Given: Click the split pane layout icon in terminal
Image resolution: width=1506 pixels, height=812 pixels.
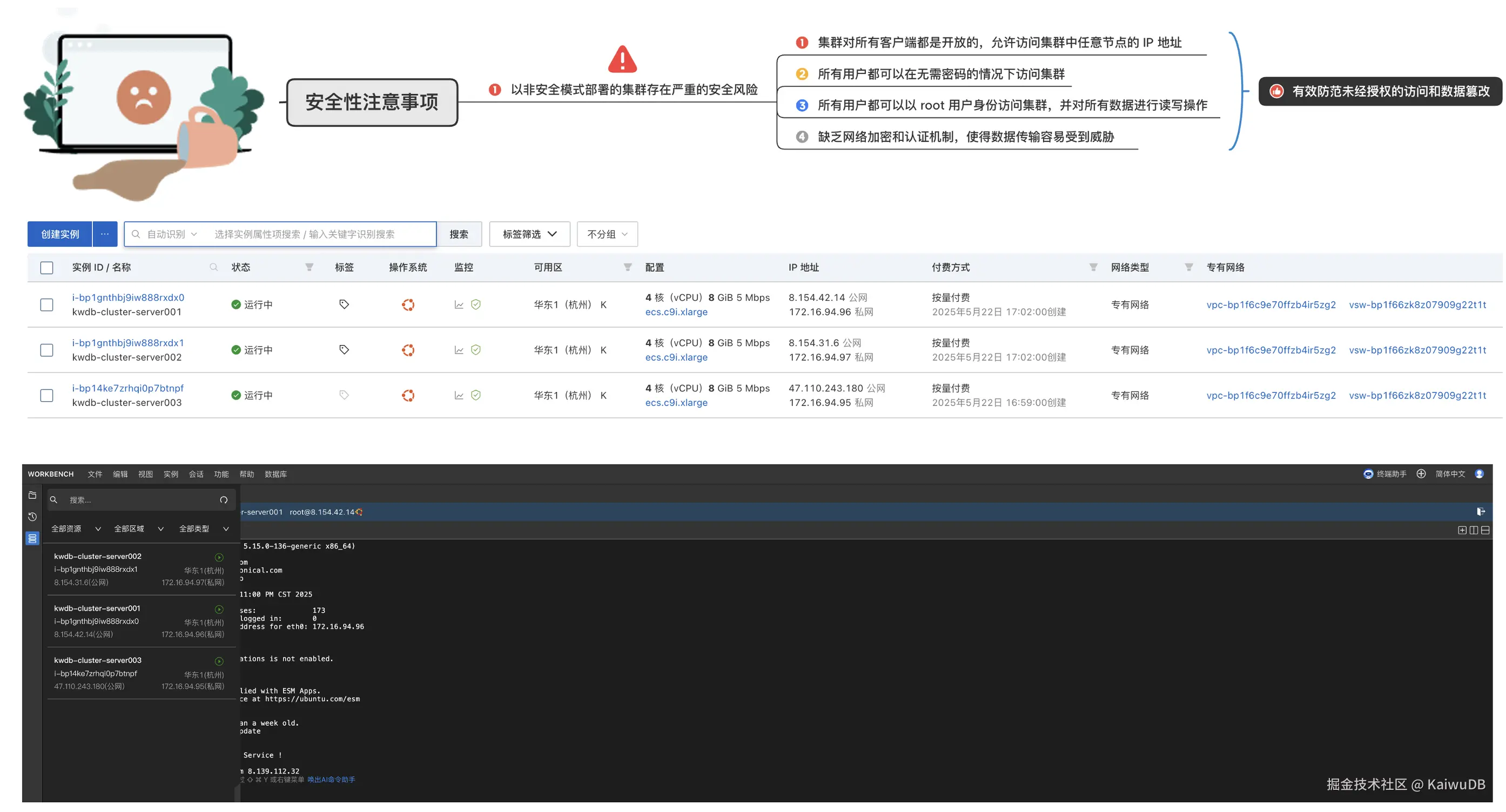Looking at the screenshot, I should click(x=1473, y=530).
